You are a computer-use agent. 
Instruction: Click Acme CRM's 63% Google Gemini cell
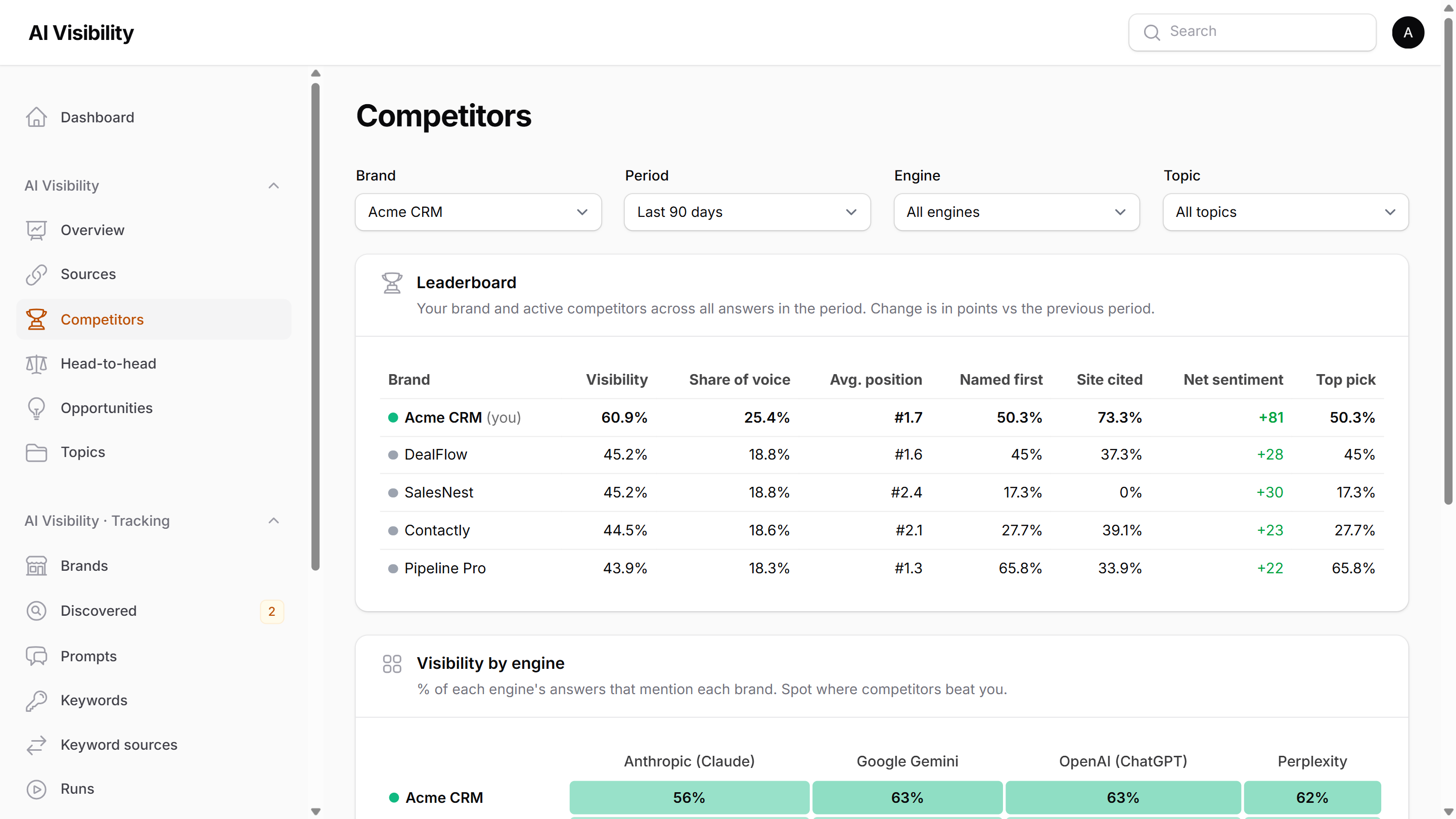[x=907, y=798]
